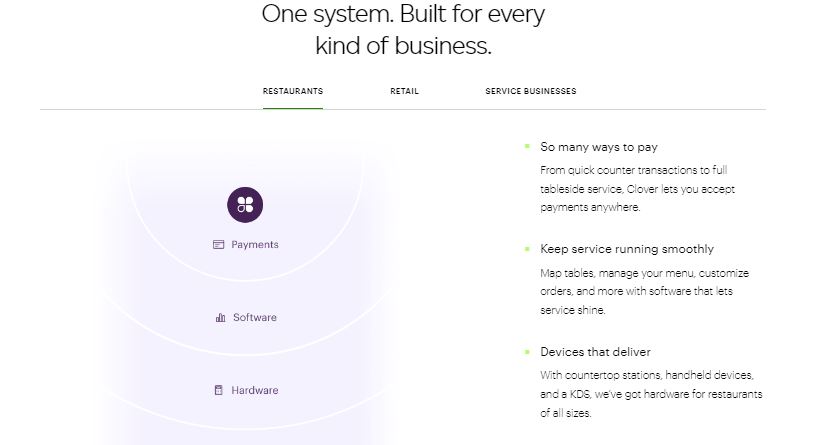
Task: Switch to the Service Businesses tab
Action: [x=531, y=91]
